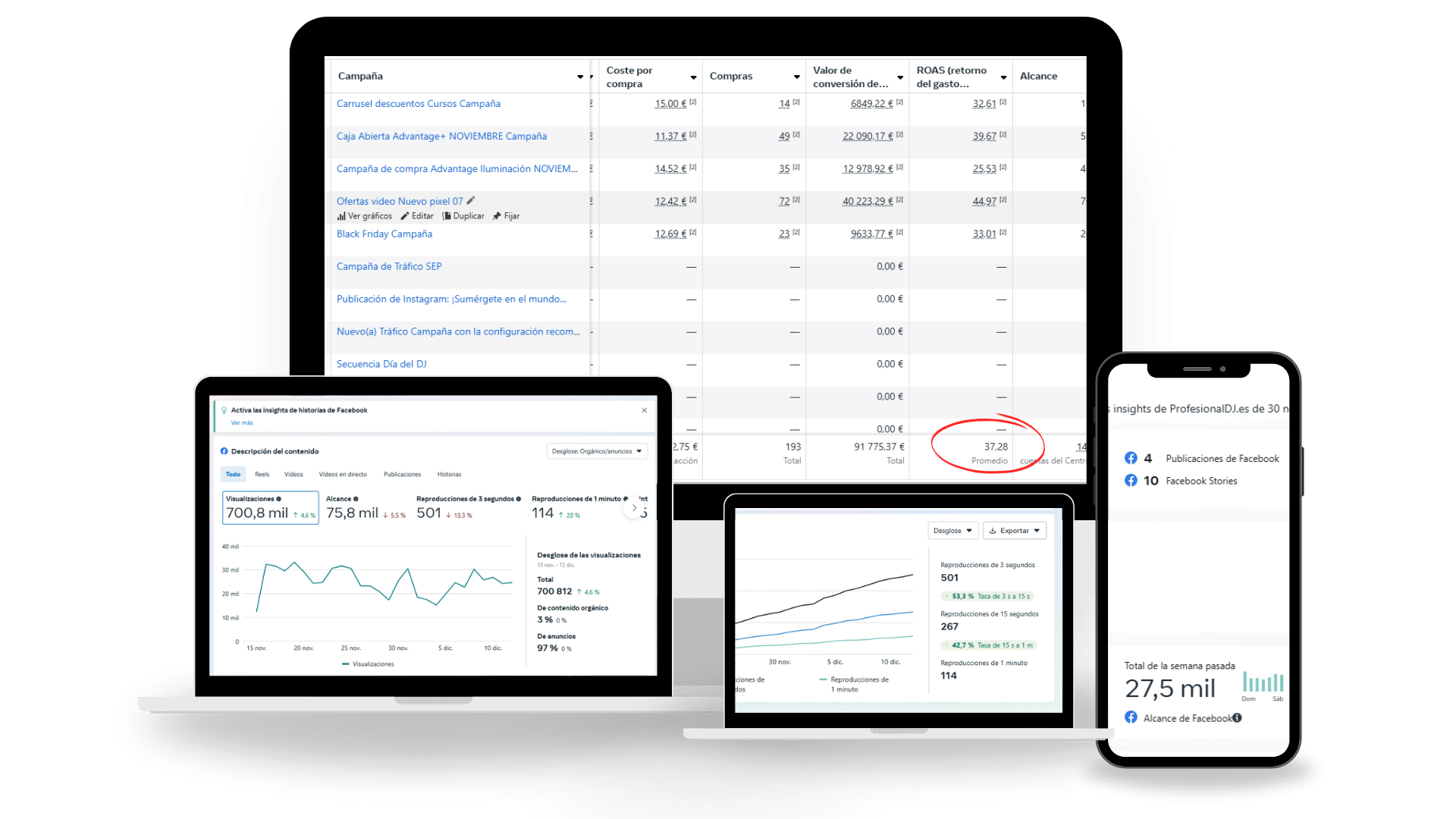Click the 37,28 Promedio ROAS total
This screenshot has width=1456, height=819.
996,447
